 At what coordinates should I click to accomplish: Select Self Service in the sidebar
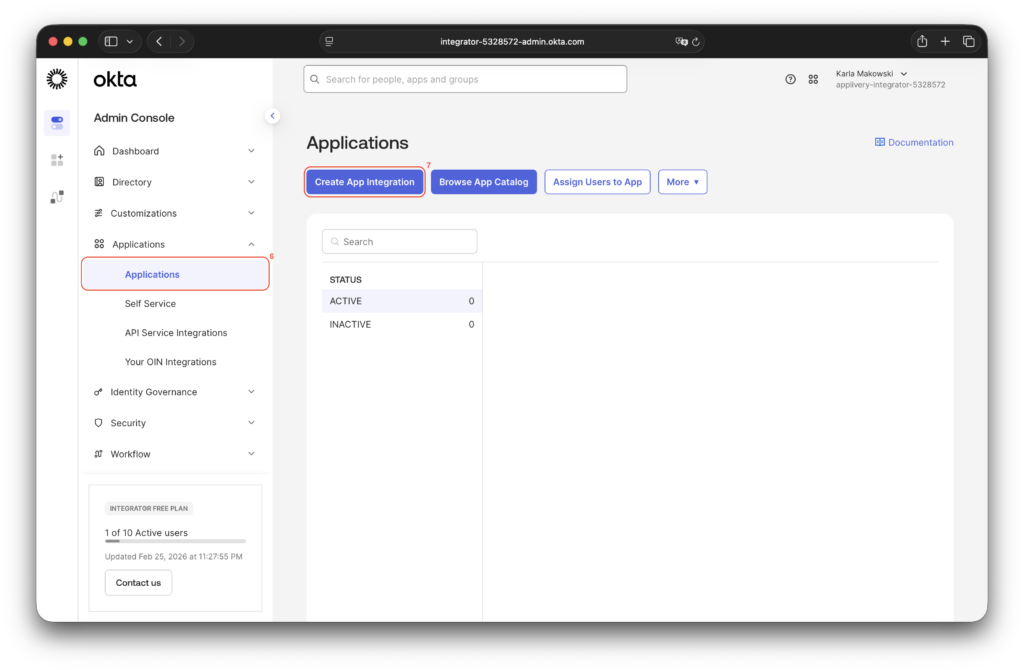pos(150,303)
